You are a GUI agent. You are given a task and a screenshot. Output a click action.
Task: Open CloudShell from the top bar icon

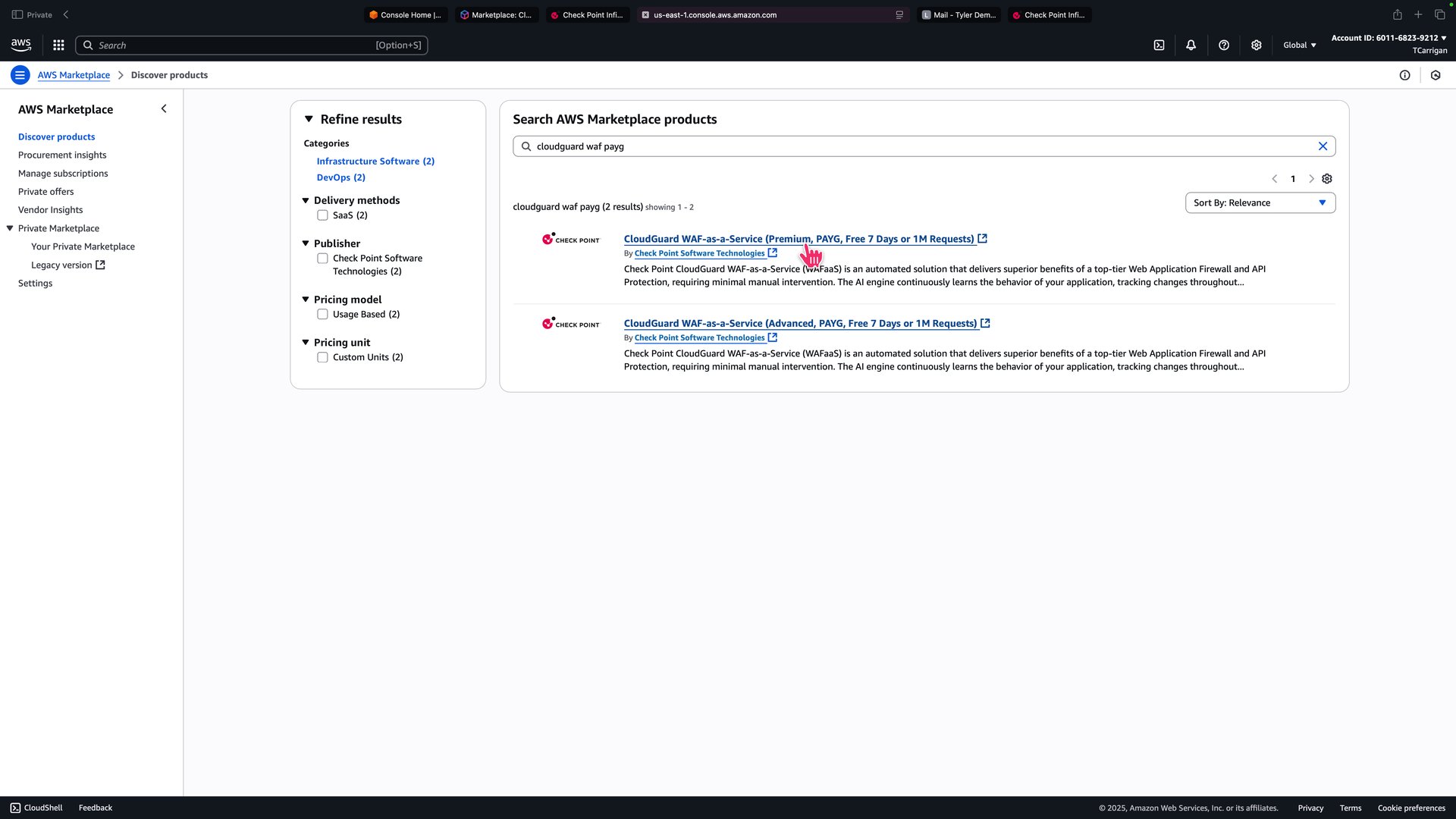tap(1159, 45)
